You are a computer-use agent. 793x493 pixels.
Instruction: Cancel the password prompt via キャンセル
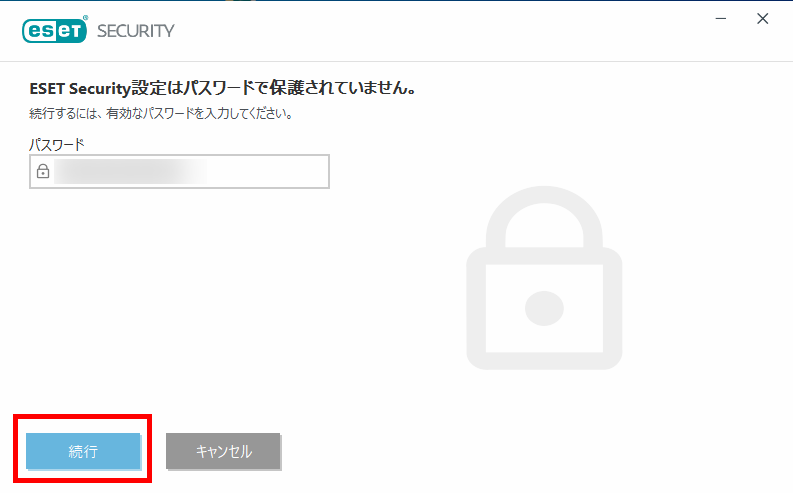(223, 451)
